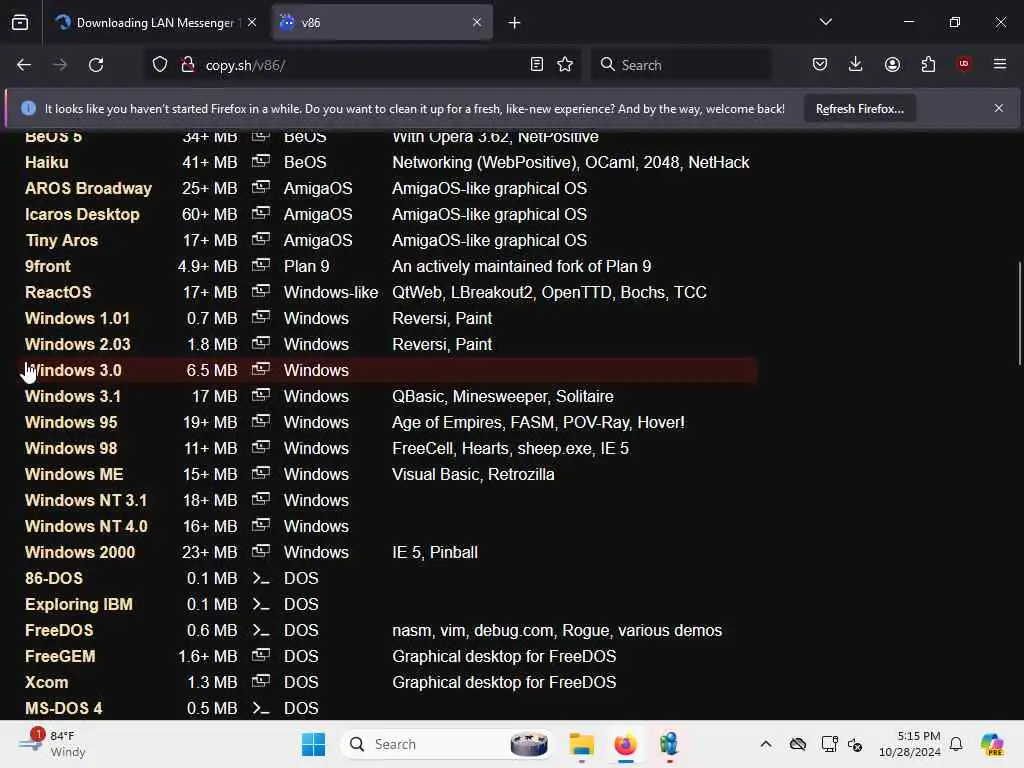Close the Downloading LAN Messenger tab
Viewport: 1024px width, 768px height.
[252, 23]
